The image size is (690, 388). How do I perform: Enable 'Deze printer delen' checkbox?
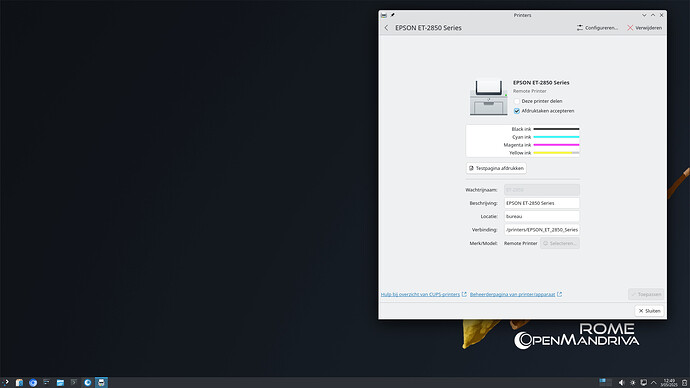517,101
